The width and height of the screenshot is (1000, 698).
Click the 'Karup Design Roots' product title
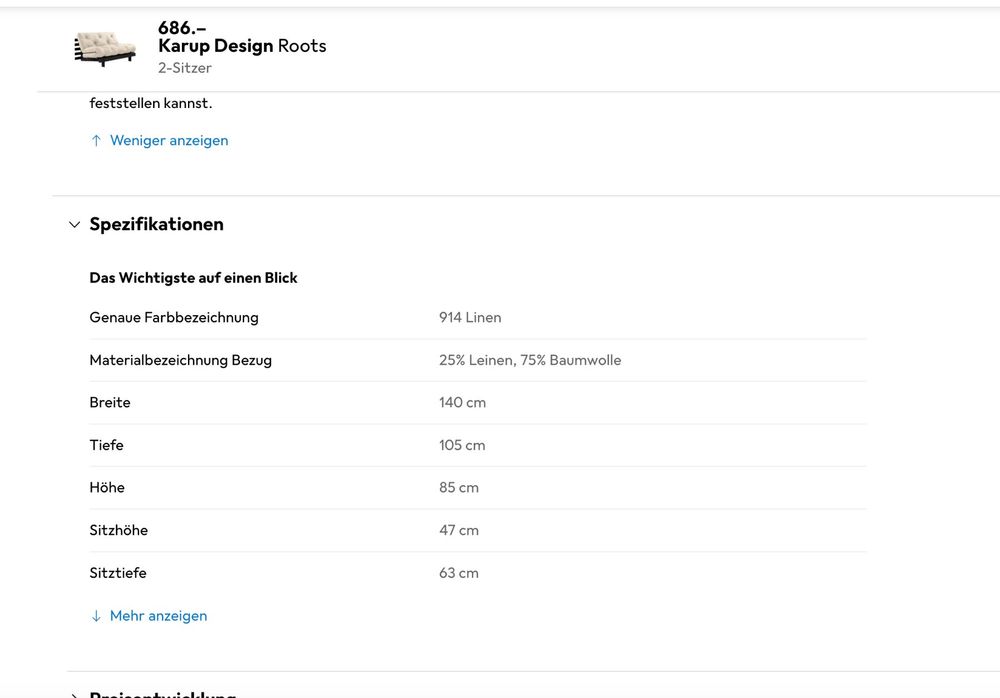242,46
